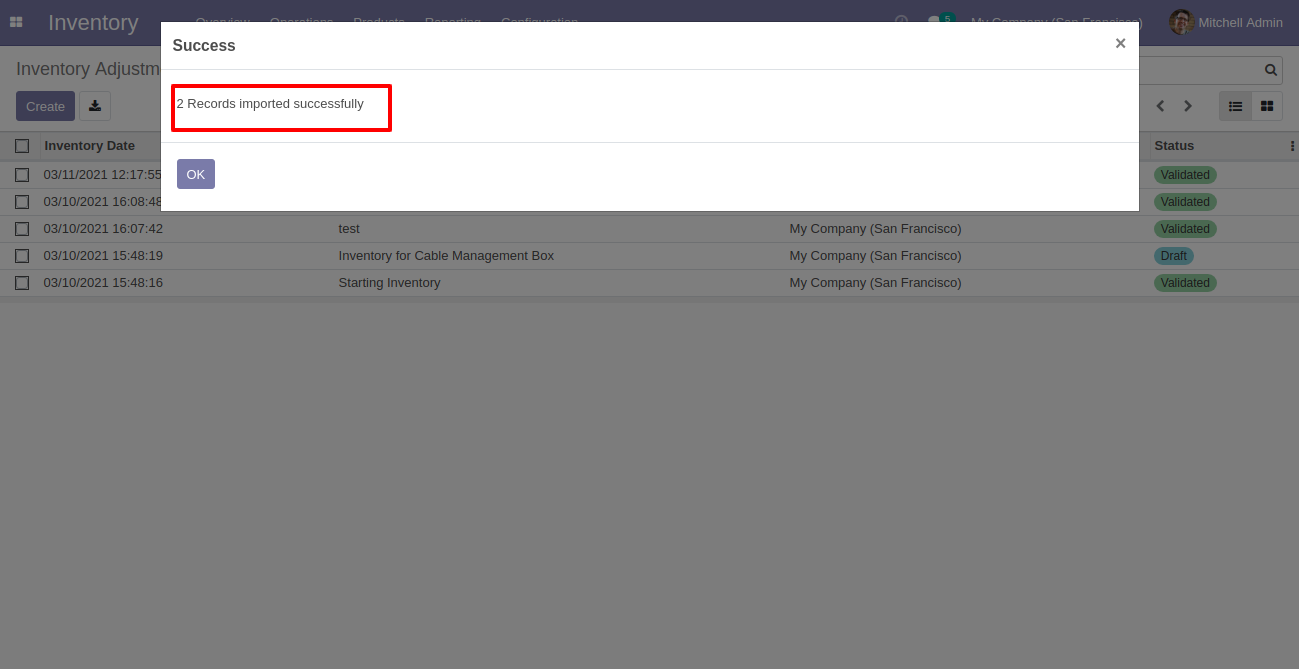Open 'Inventory for Cable Management Box' record

(446, 256)
